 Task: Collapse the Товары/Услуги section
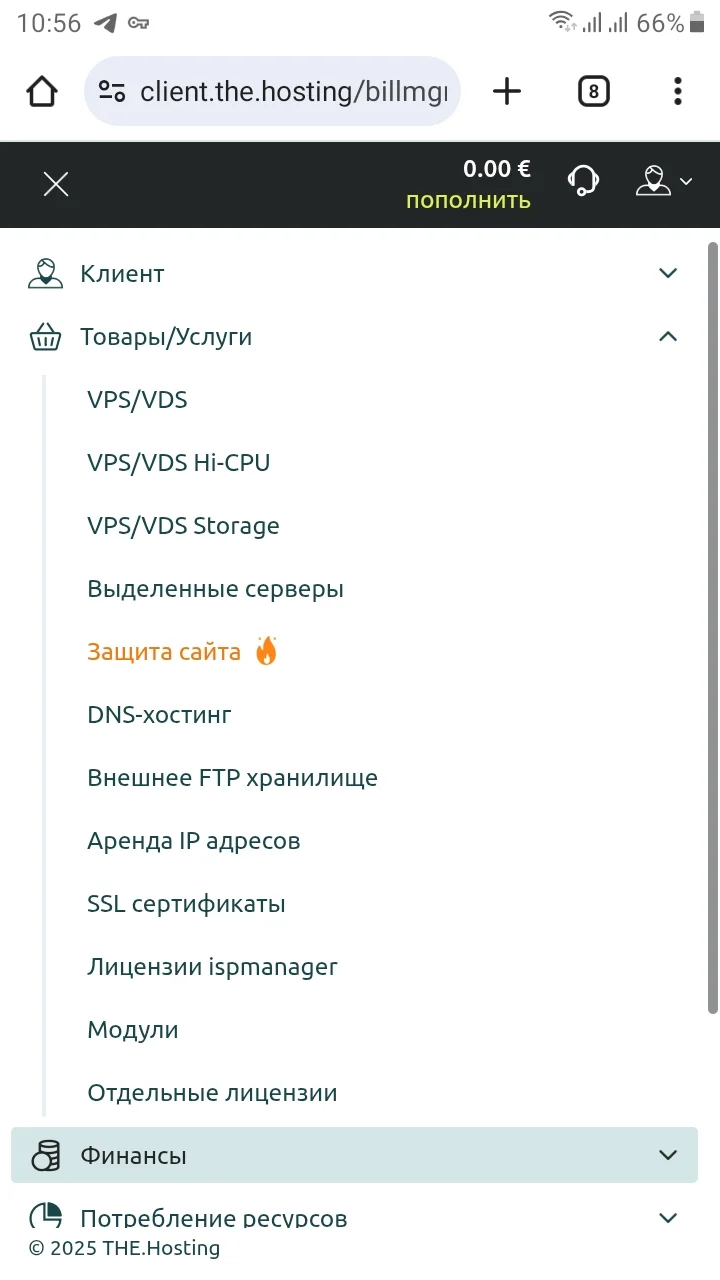click(668, 337)
